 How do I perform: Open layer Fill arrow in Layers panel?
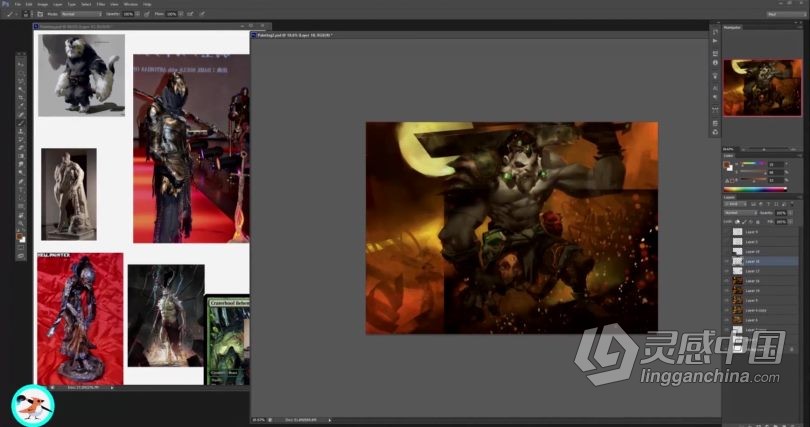coord(790,222)
